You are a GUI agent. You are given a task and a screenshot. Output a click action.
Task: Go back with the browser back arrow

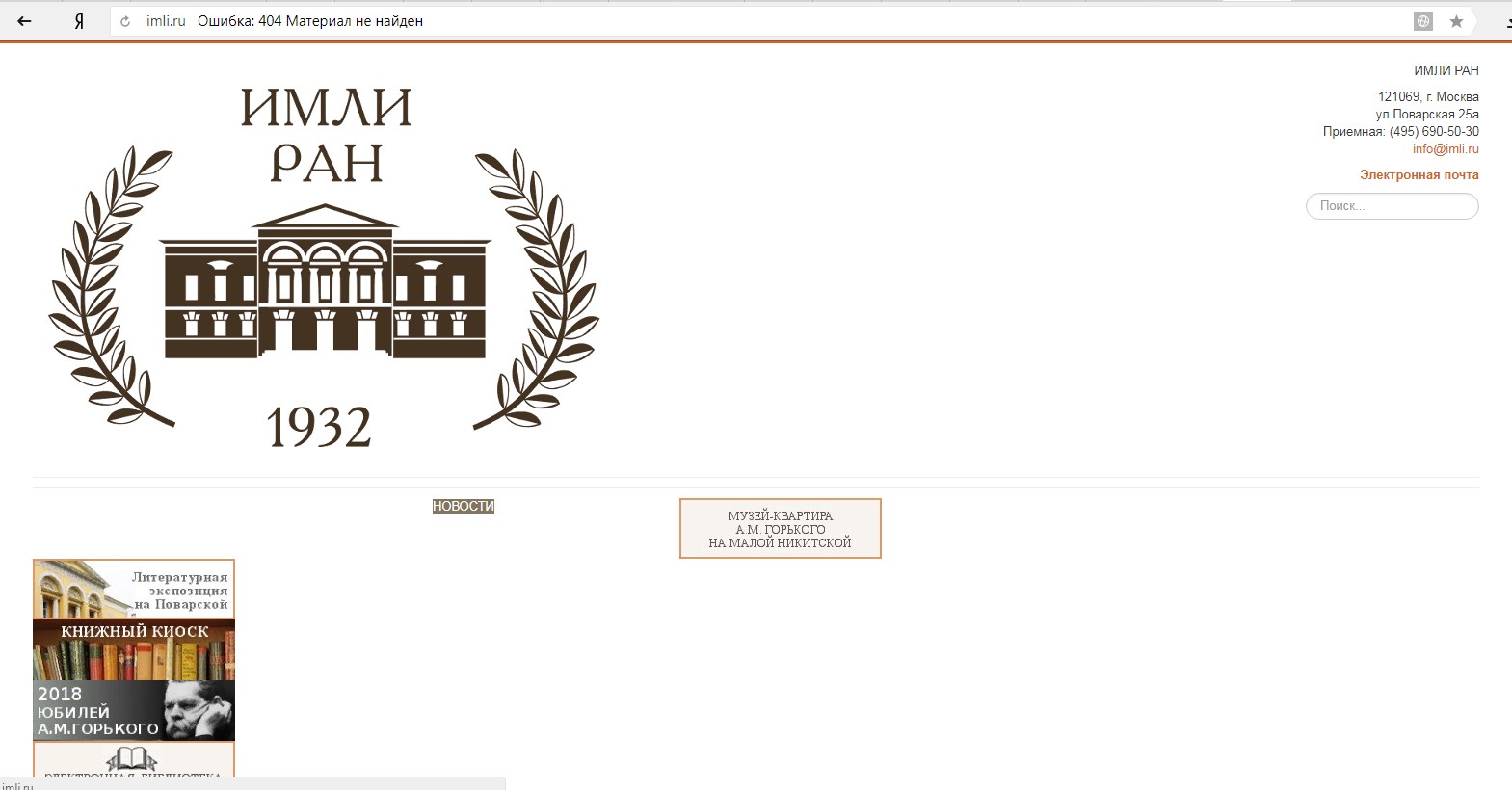[x=25, y=21]
